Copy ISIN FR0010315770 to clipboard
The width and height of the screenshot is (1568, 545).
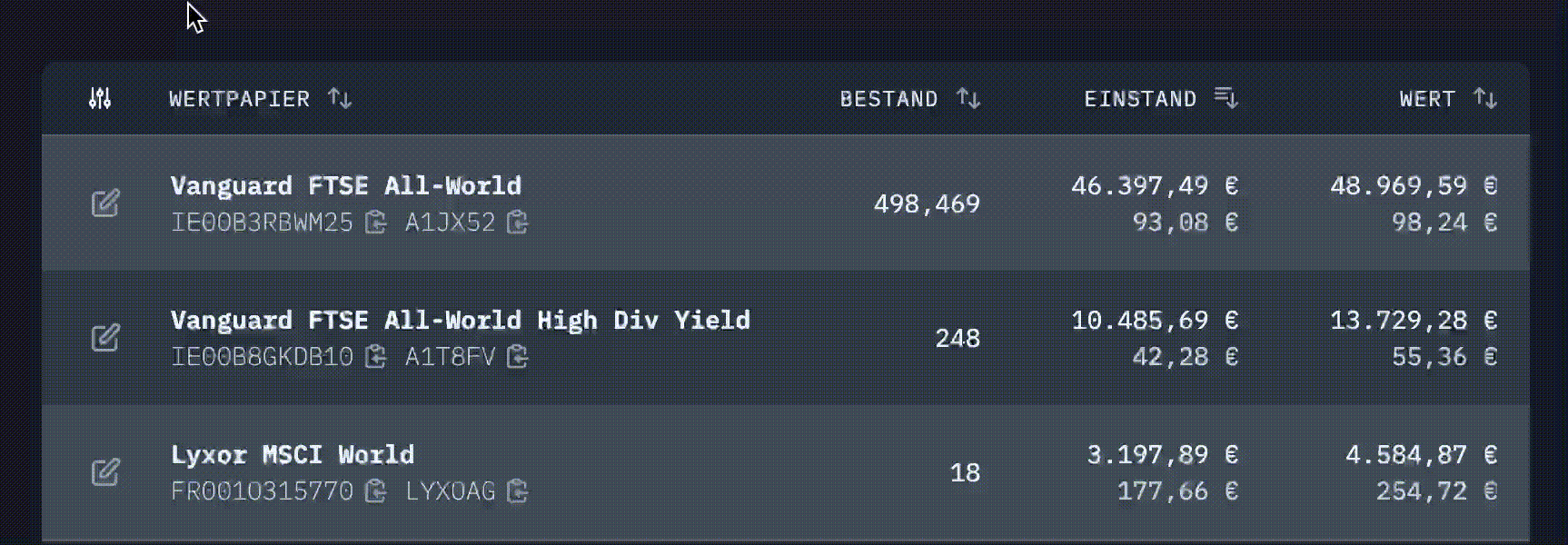click(375, 490)
